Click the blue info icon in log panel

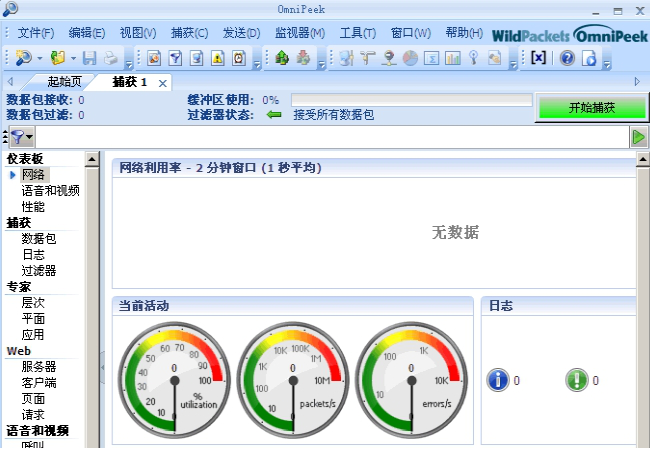[x=498, y=380]
